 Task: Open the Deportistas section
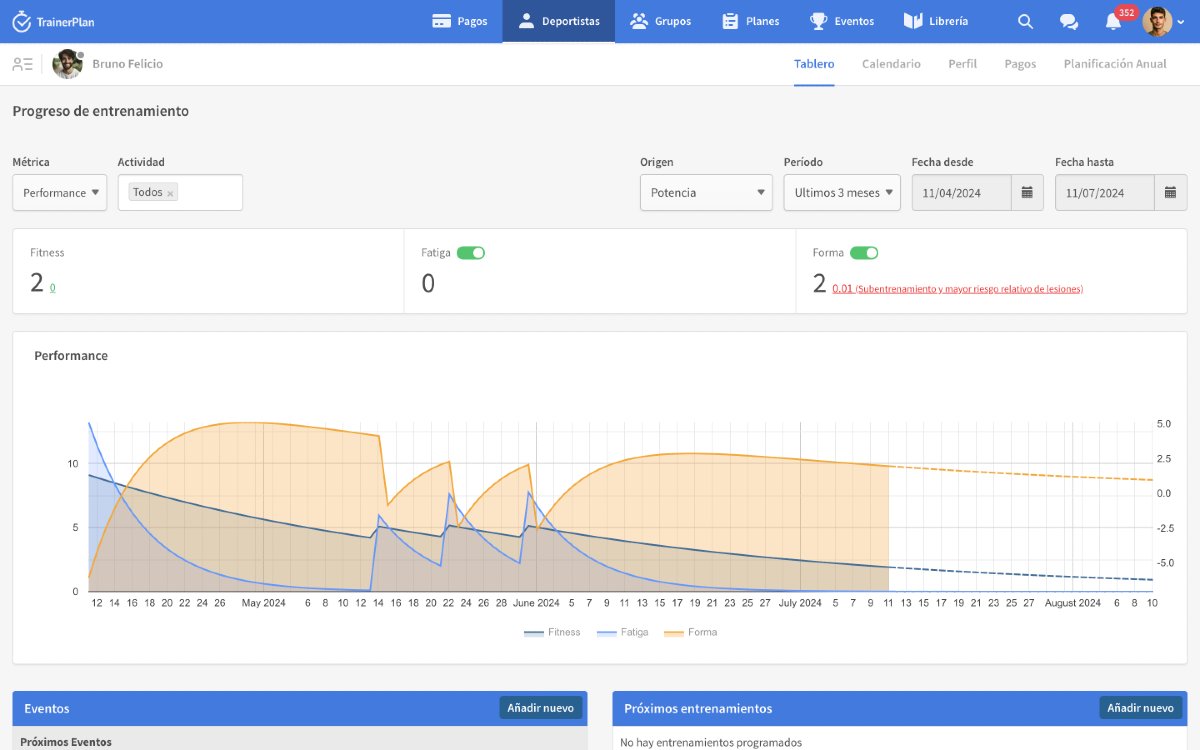[x=559, y=21]
